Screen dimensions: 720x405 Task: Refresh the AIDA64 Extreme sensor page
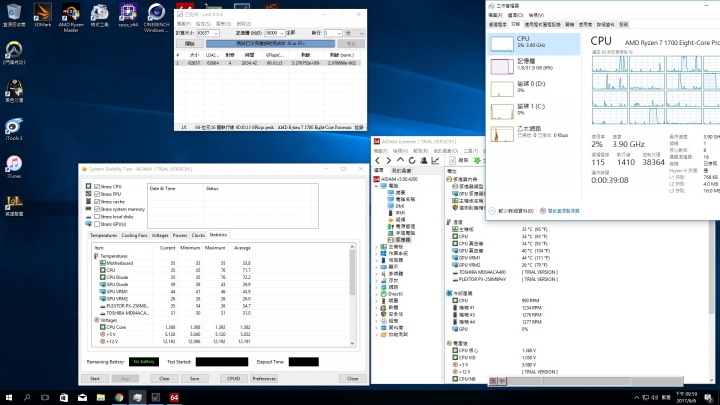412,160
